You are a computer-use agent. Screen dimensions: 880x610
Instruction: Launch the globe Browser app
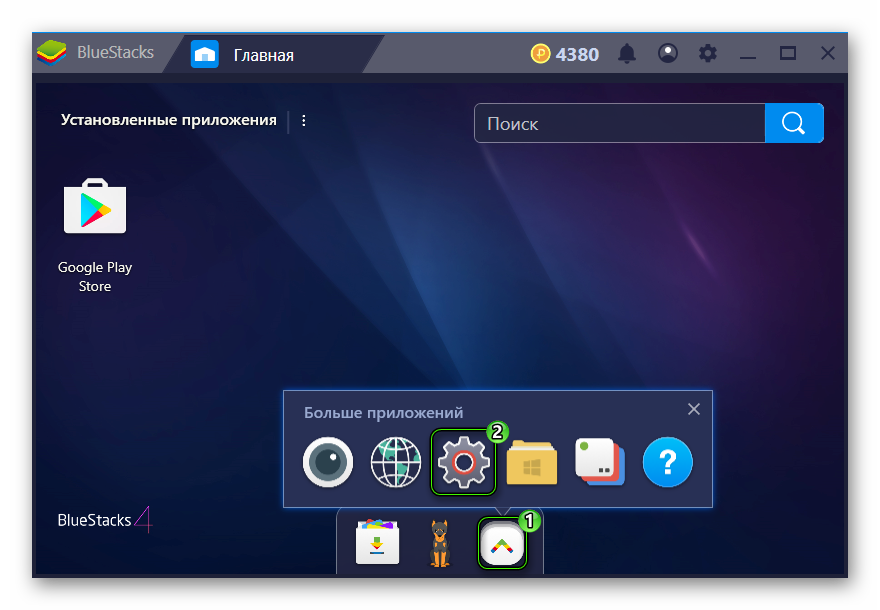point(396,462)
